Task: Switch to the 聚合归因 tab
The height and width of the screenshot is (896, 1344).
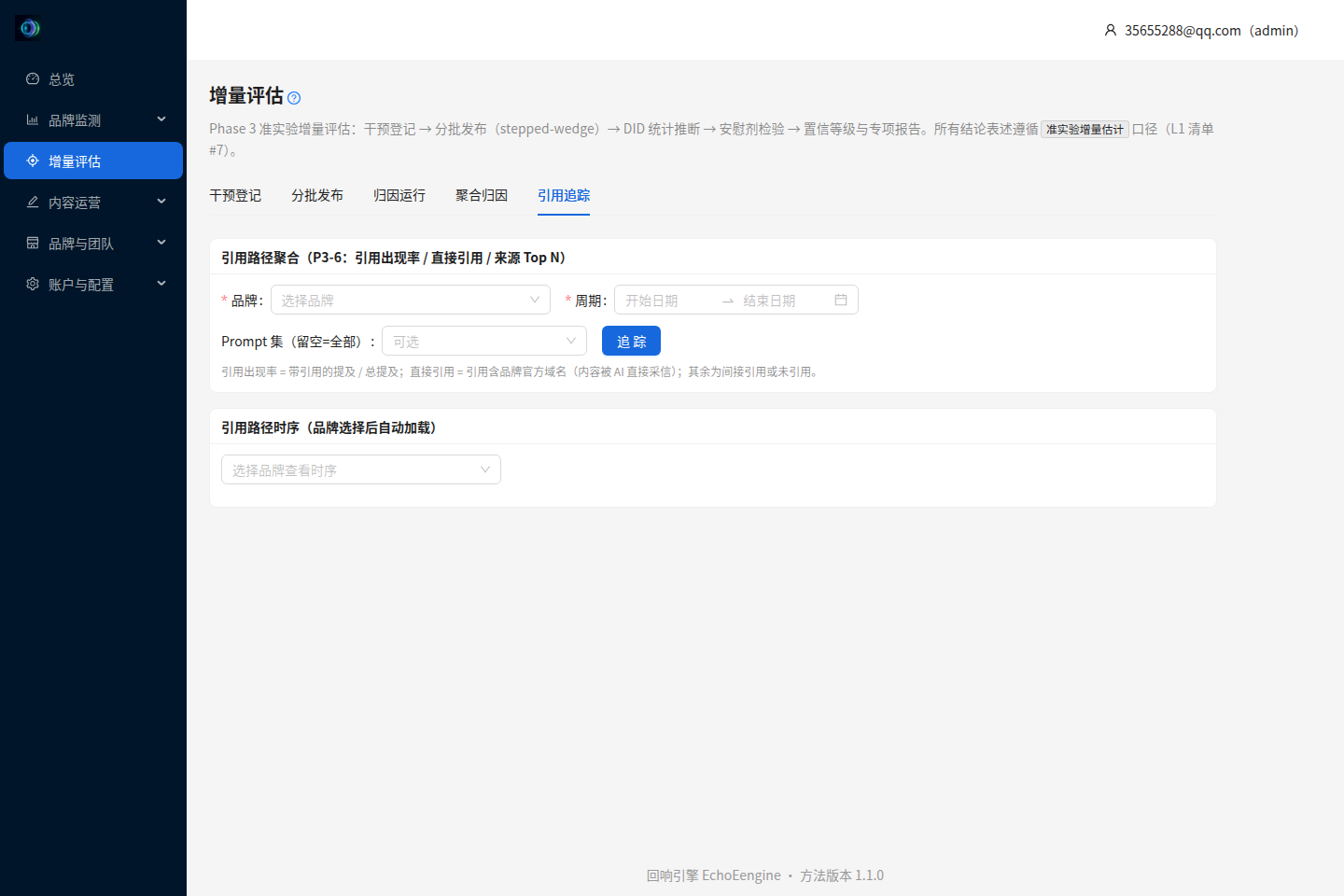Action: click(x=482, y=195)
